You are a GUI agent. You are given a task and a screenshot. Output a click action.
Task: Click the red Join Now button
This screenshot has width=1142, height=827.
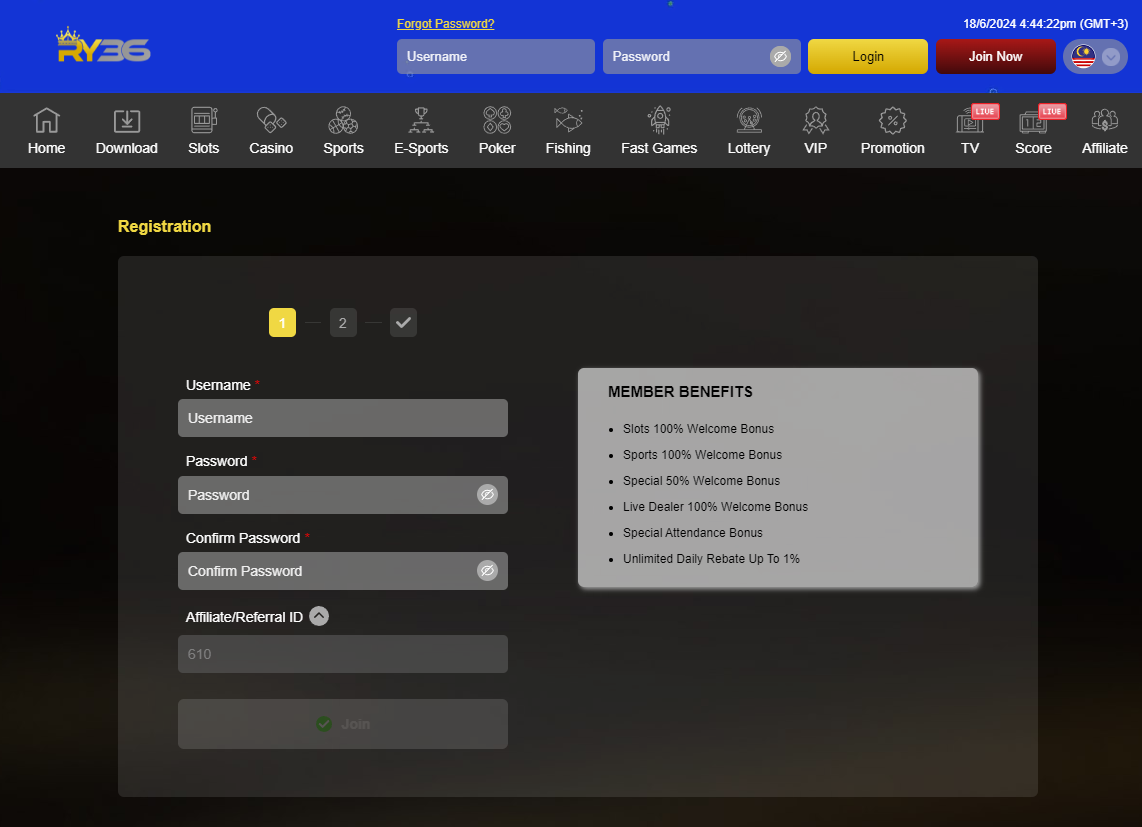[x=995, y=57]
